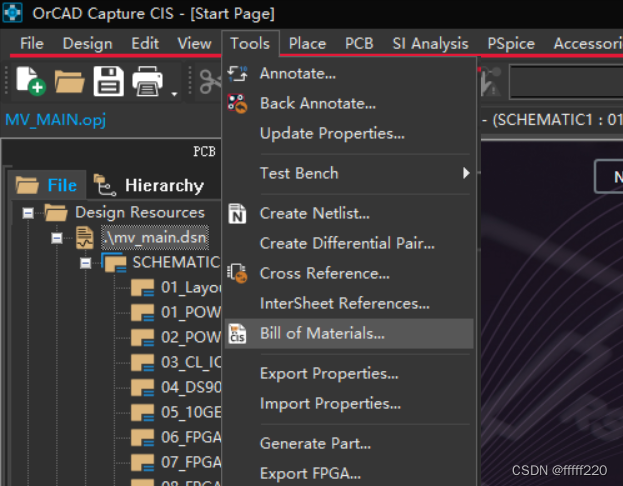623x486 pixels.
Task: Click the 01_Layou schematic page icon
Action: click(x=142, y=287)
